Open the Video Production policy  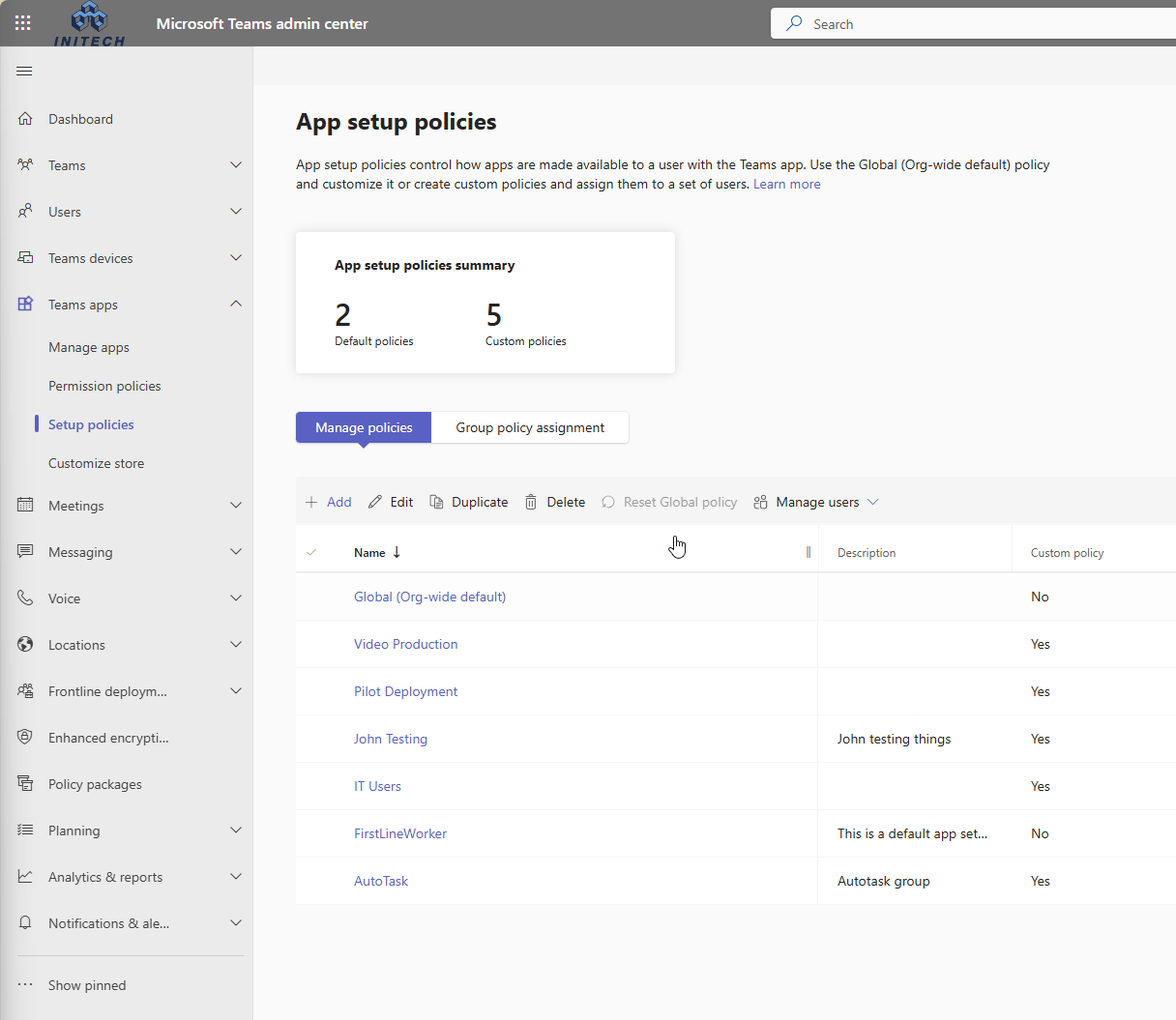pos(406,644)
